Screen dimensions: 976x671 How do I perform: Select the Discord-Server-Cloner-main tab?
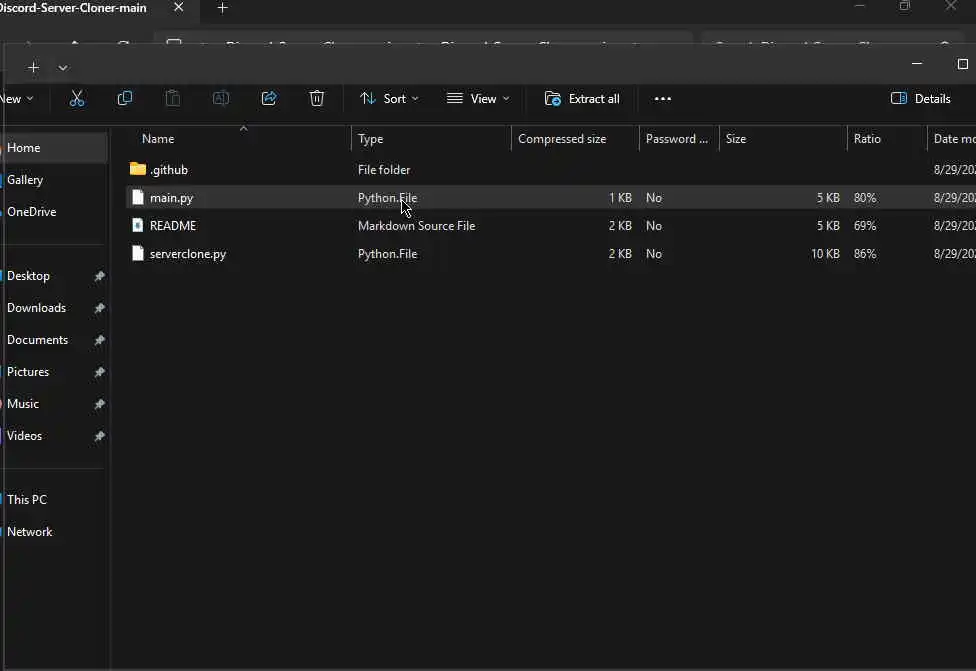(x=73, y=8)
